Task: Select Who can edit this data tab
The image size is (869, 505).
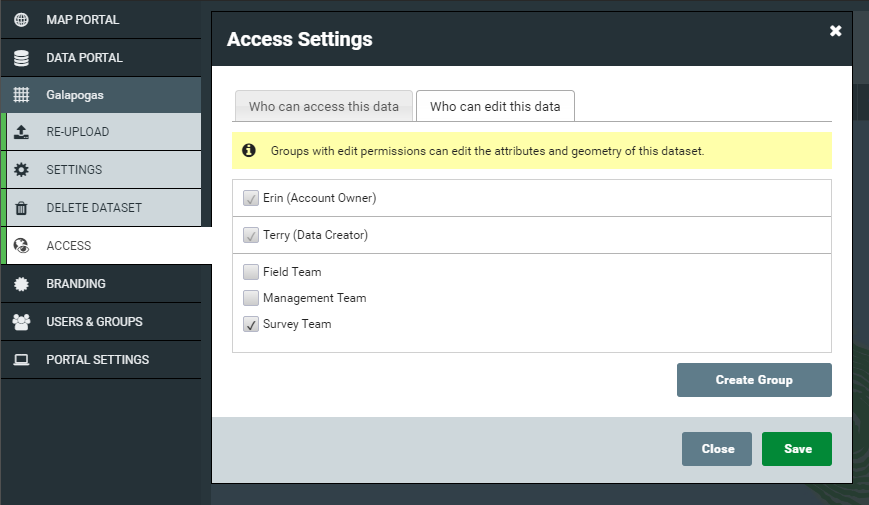Action: coord(495,106)
